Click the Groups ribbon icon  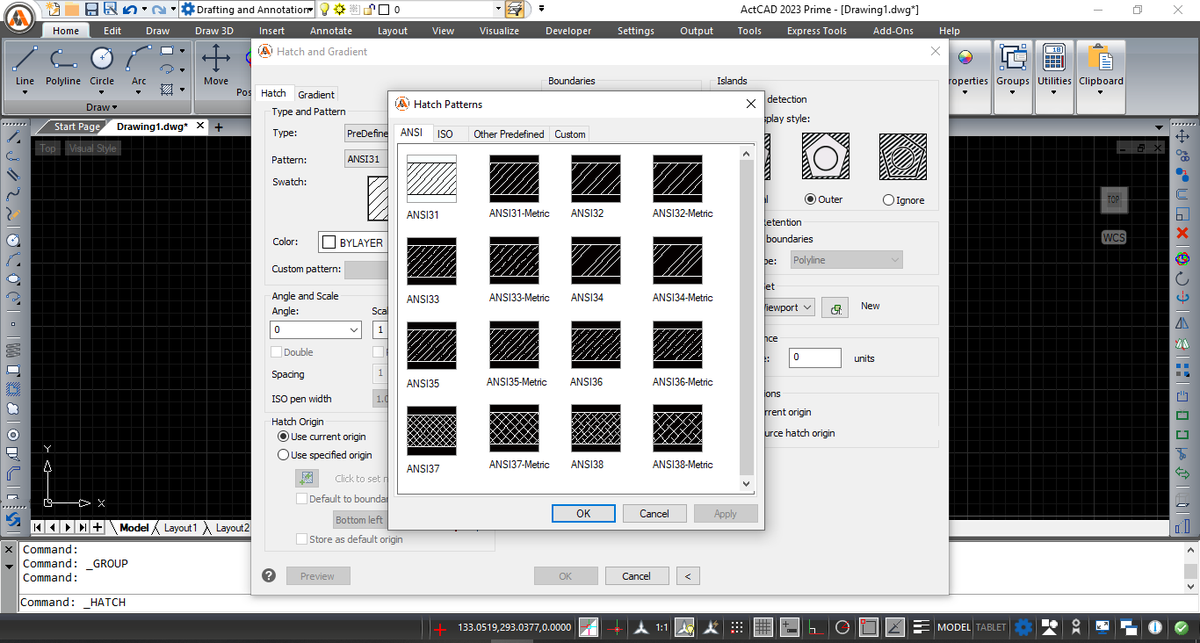coord(1013,59)
